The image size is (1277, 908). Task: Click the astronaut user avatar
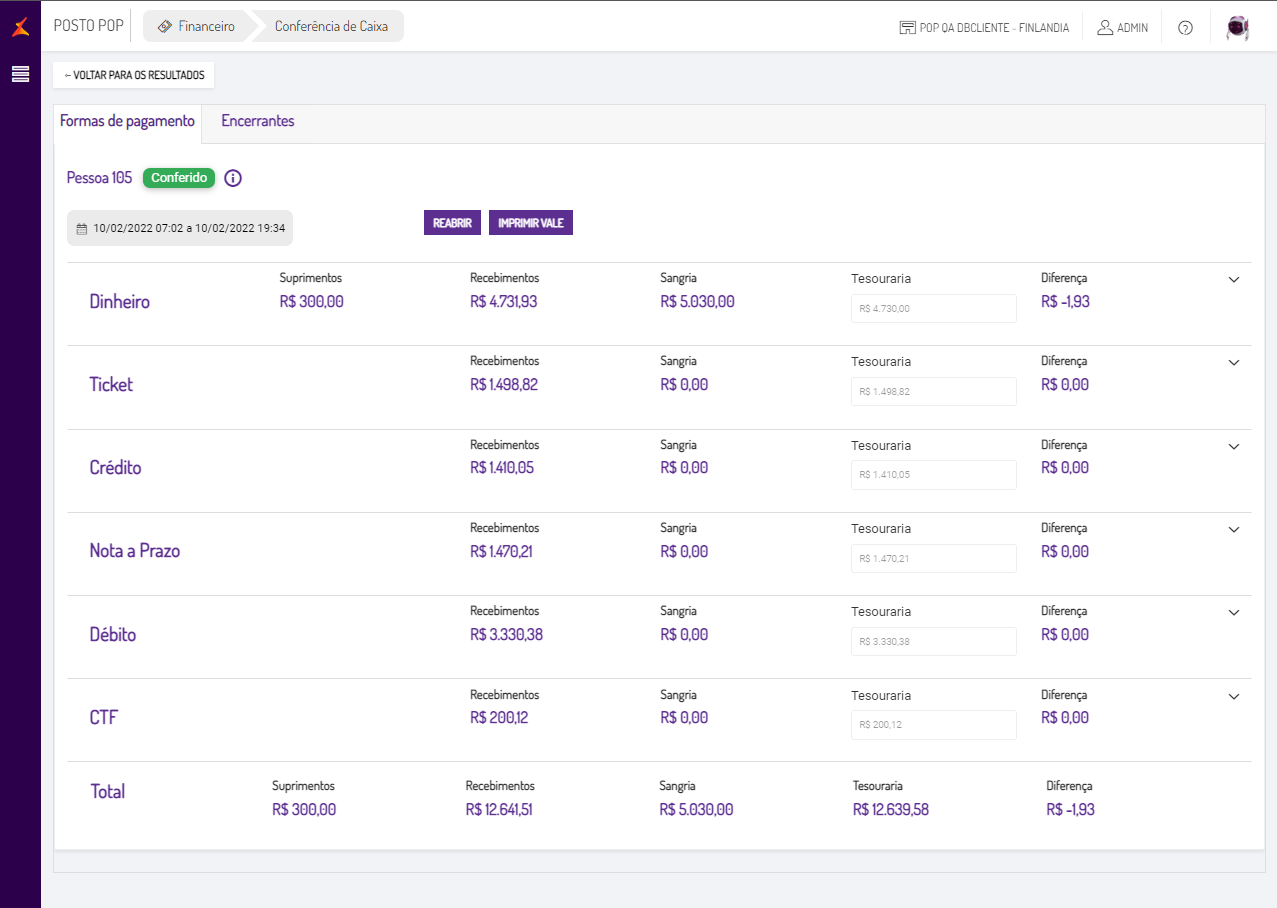[x=1237, y=28]
